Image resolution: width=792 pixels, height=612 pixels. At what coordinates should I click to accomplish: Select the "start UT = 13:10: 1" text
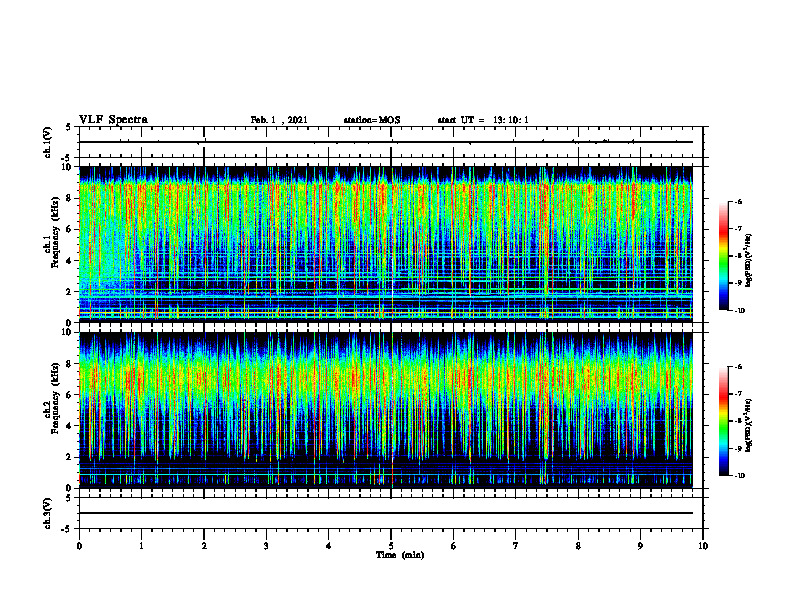click(x=483, y=120)
